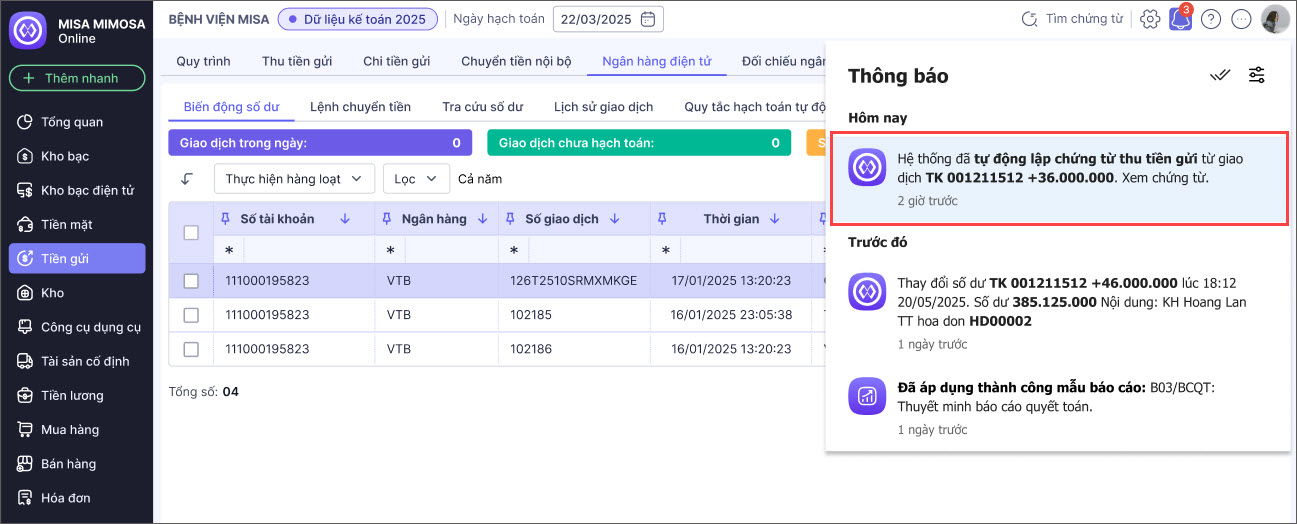
Task: Open the auto-created voucher notification
Action: (x=1057, y=178)
